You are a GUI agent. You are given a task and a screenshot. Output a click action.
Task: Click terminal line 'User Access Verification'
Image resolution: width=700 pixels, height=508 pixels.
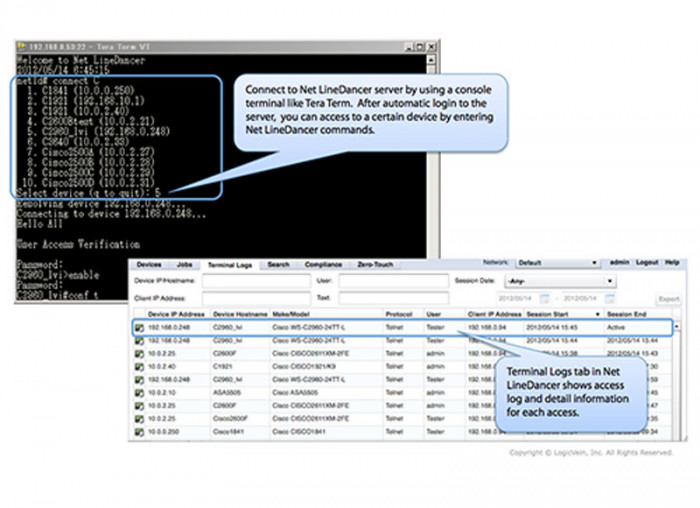tap(78, 244)
